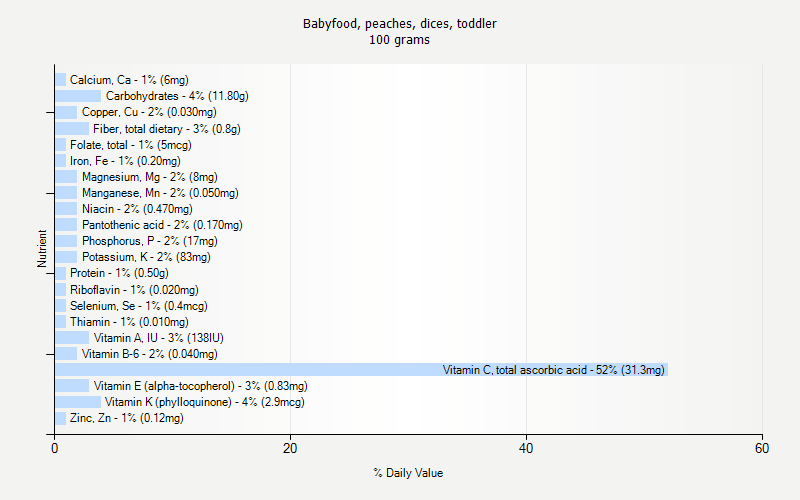Click the Vitamin A, IU bar
The width and height of the screenshot is (800, 500).
pos(72,338)
